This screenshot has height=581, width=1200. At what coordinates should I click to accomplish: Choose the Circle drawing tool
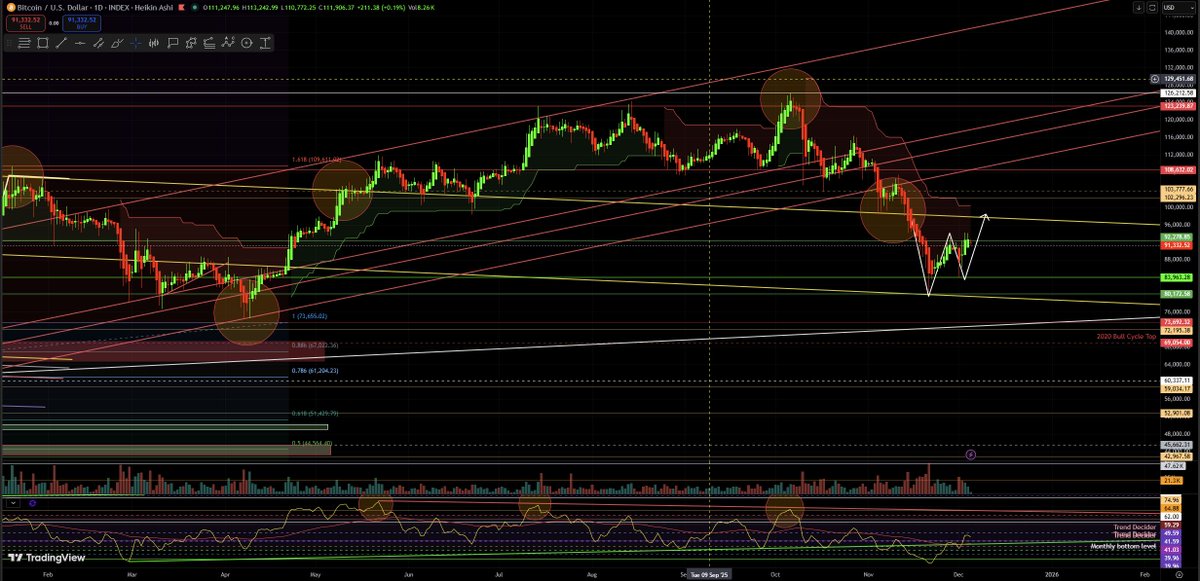tap(246, 43)
